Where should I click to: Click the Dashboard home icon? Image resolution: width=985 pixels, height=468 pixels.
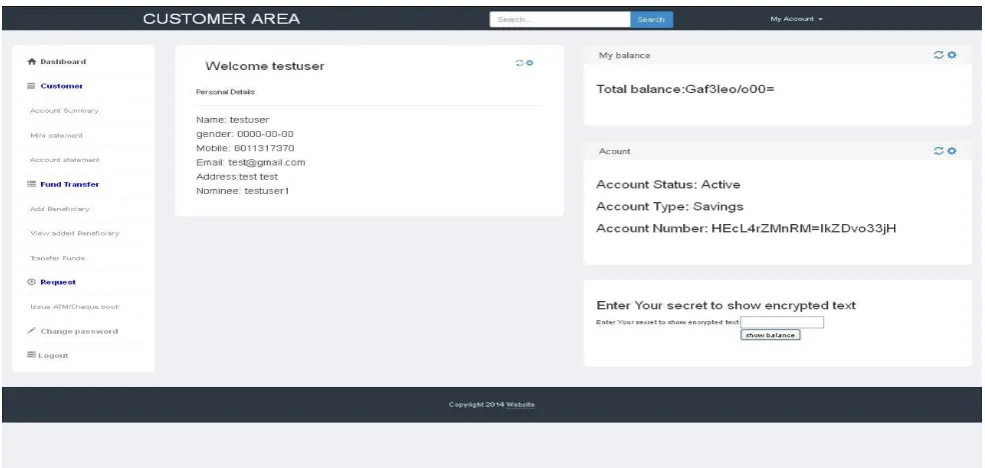pyautogui.click(x=32, y=62)
